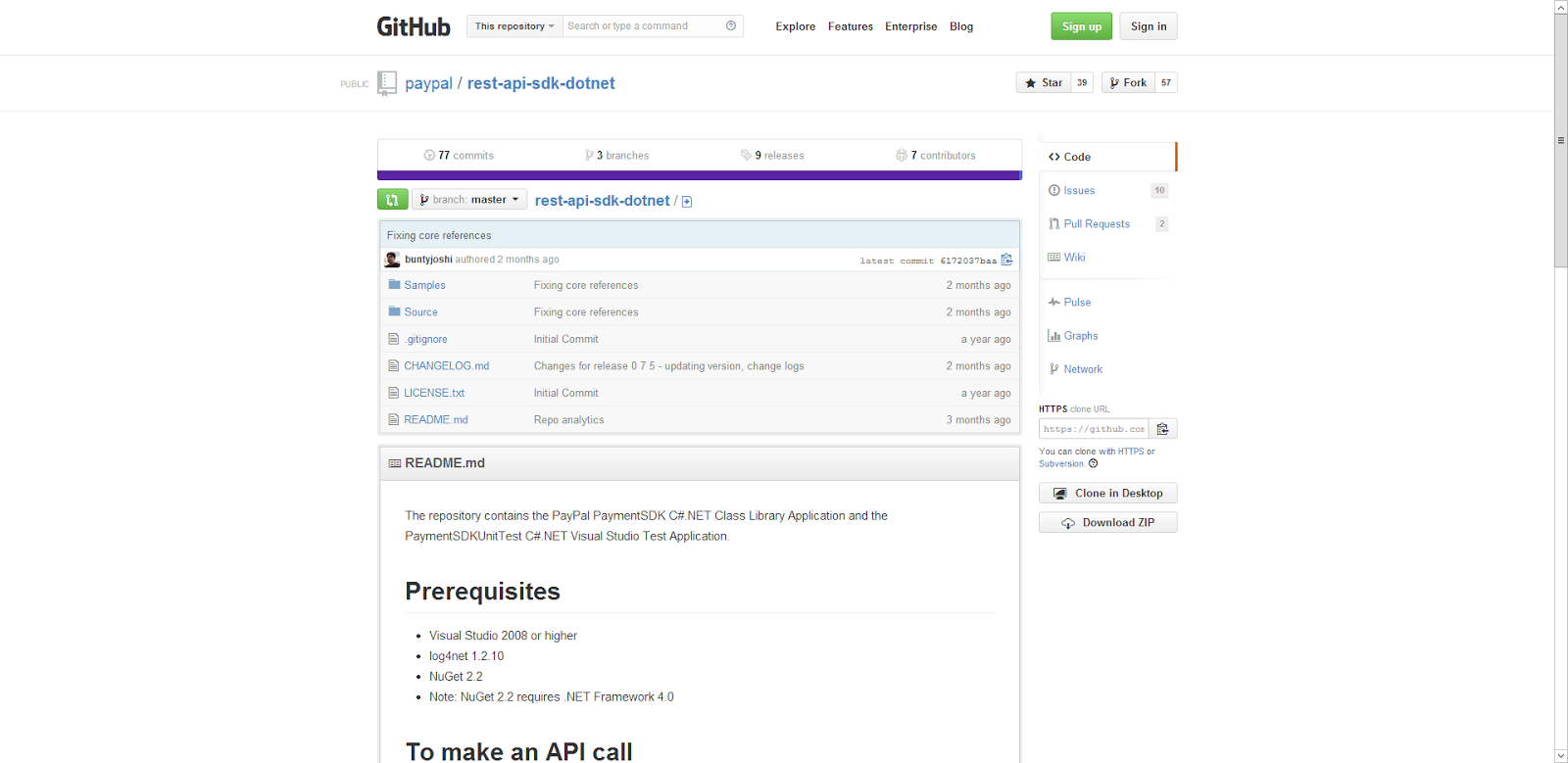The width and height of the screenshot is (1568, 763).
Task: Click the folder icon in the Samples row
Action: (394, 285)
